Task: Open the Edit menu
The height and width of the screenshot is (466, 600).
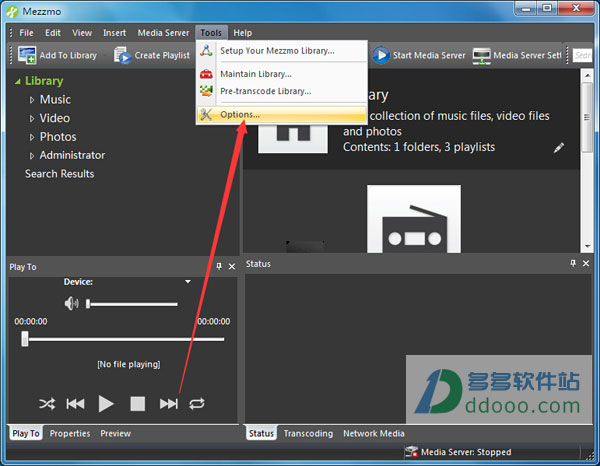Action: click(52, 33)
